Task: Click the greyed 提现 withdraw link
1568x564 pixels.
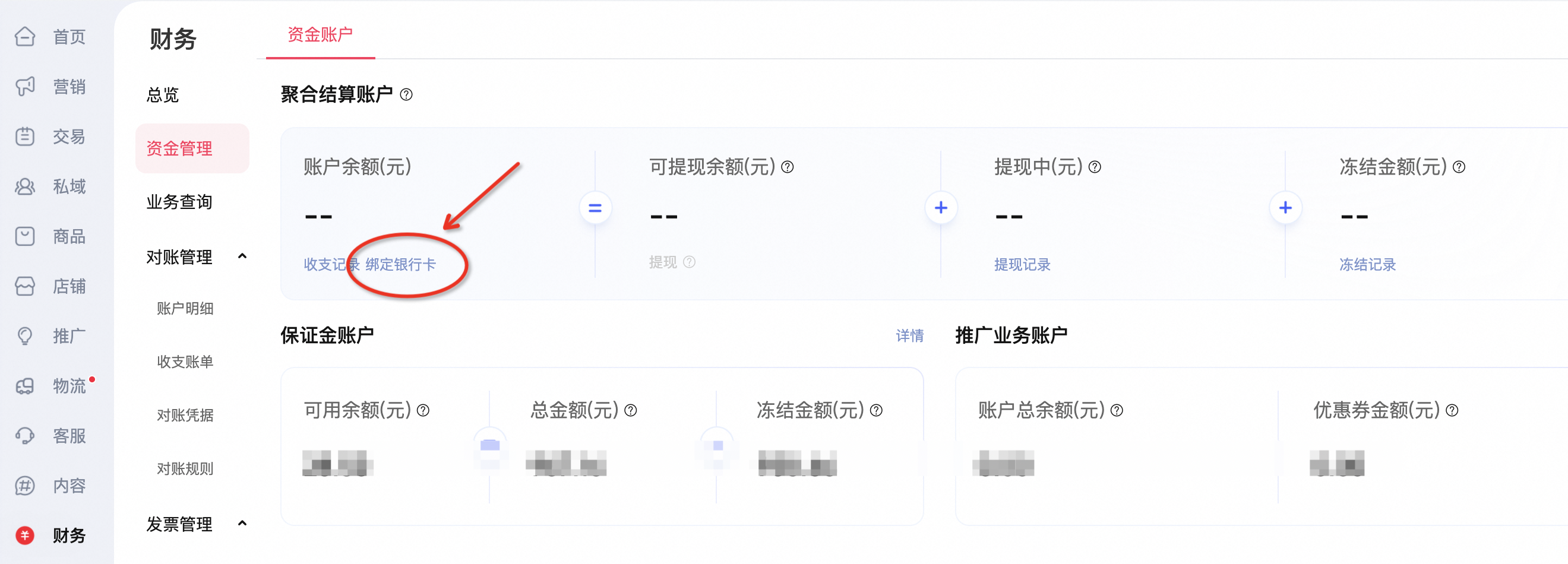Action: [x=663, y=262]
